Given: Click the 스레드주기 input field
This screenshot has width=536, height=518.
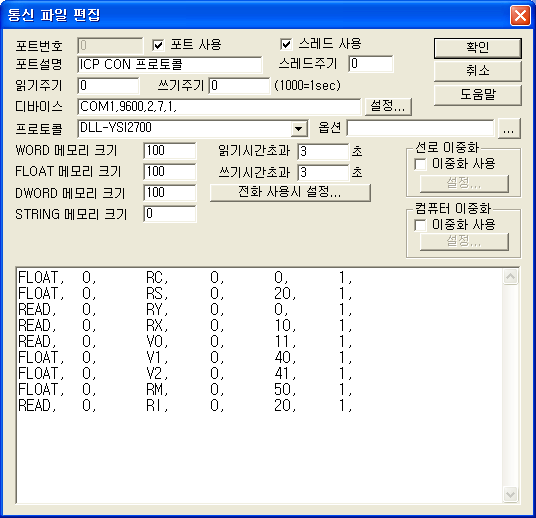Looking at the screenshot, I should (371, 64).
